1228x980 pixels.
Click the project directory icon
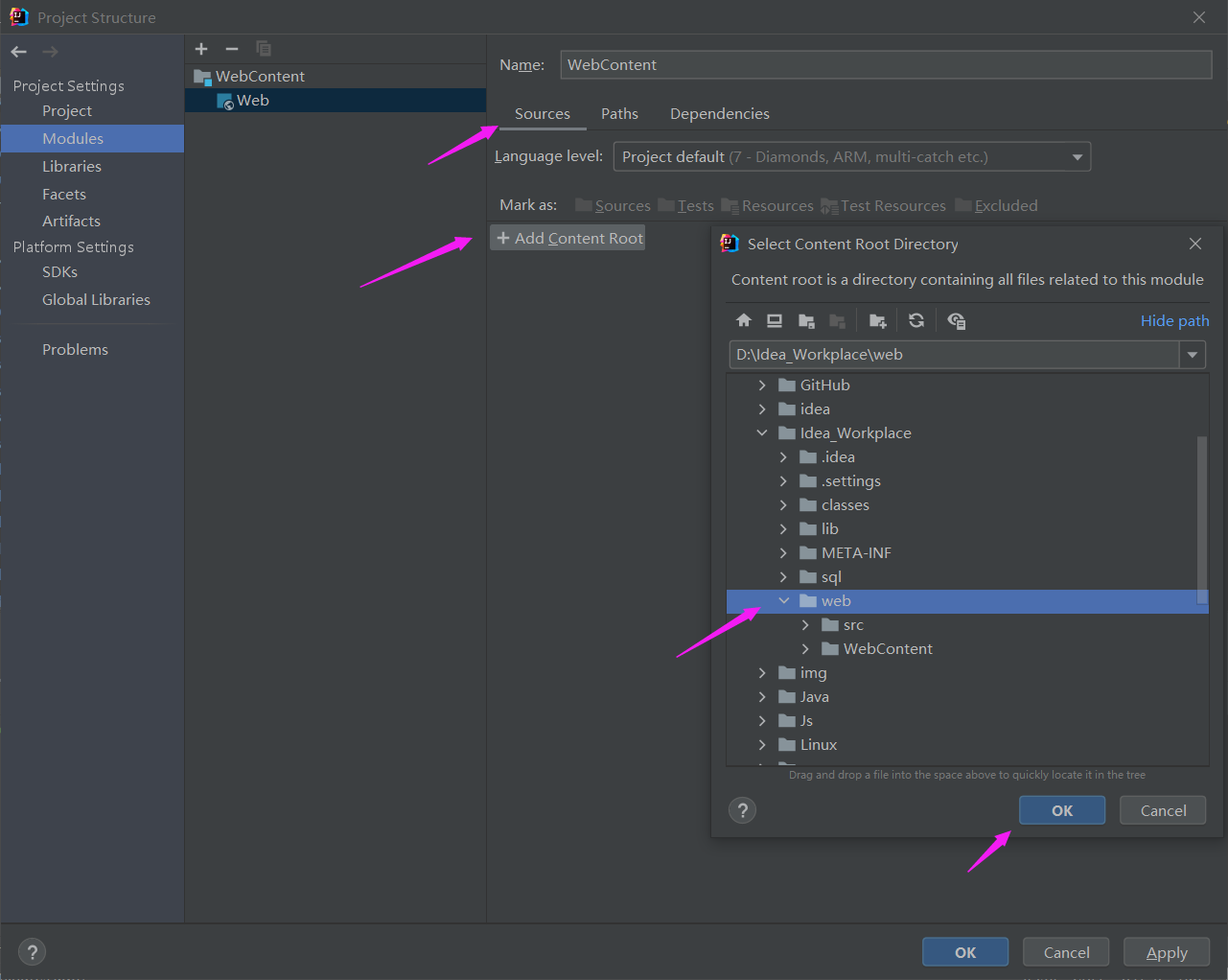pyautogui.click(x=806, y=320)
